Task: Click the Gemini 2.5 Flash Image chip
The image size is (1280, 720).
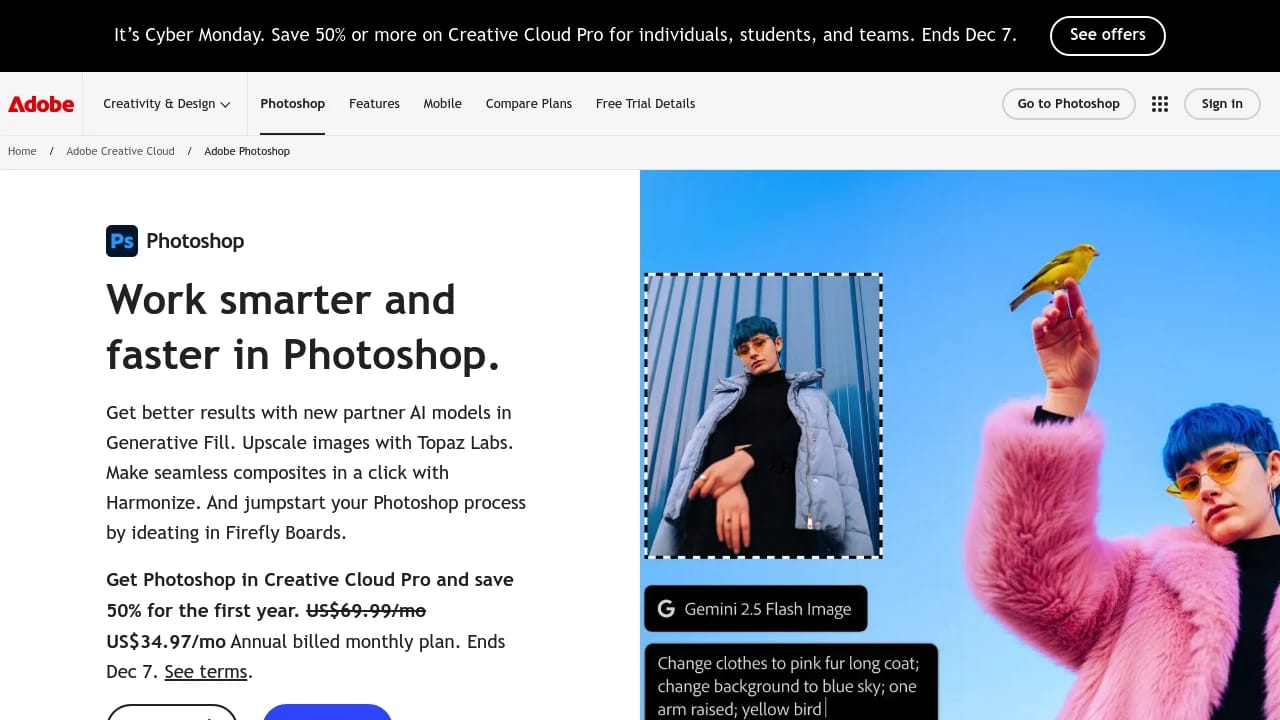Action: point(755,608)
